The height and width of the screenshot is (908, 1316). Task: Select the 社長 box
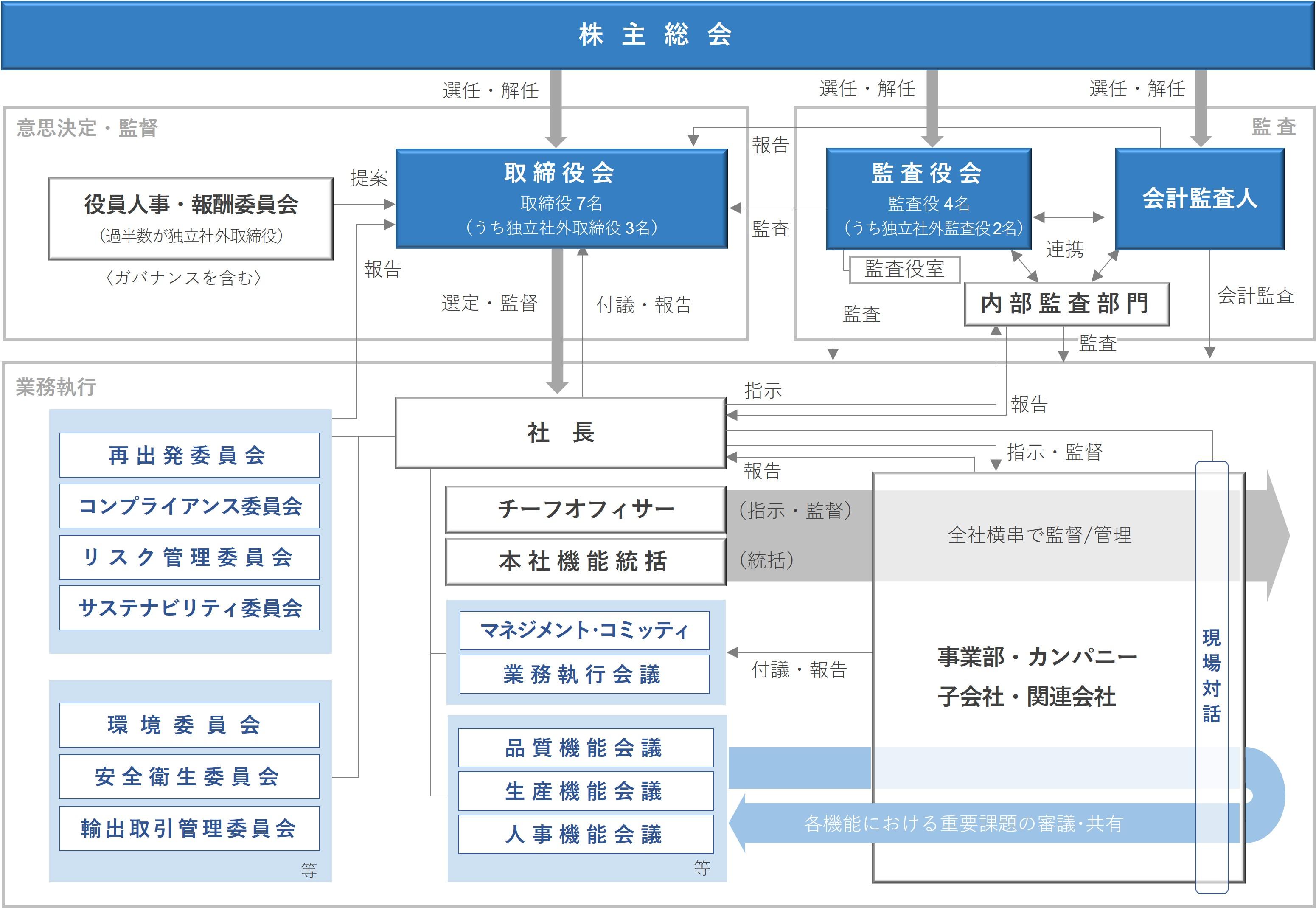coord(560,433)
